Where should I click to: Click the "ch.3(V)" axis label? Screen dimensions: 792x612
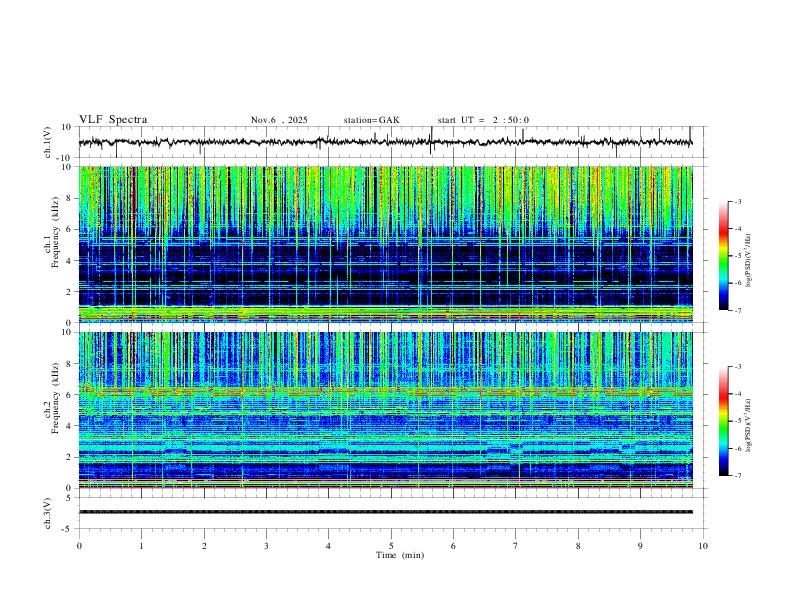coord(48,514)
